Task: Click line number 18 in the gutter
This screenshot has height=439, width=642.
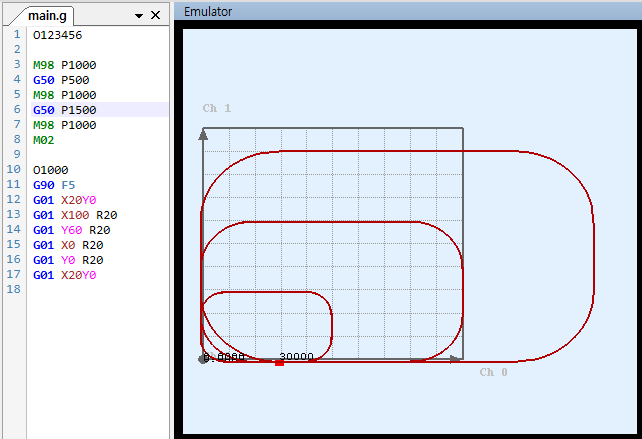Action: [15, 289]
